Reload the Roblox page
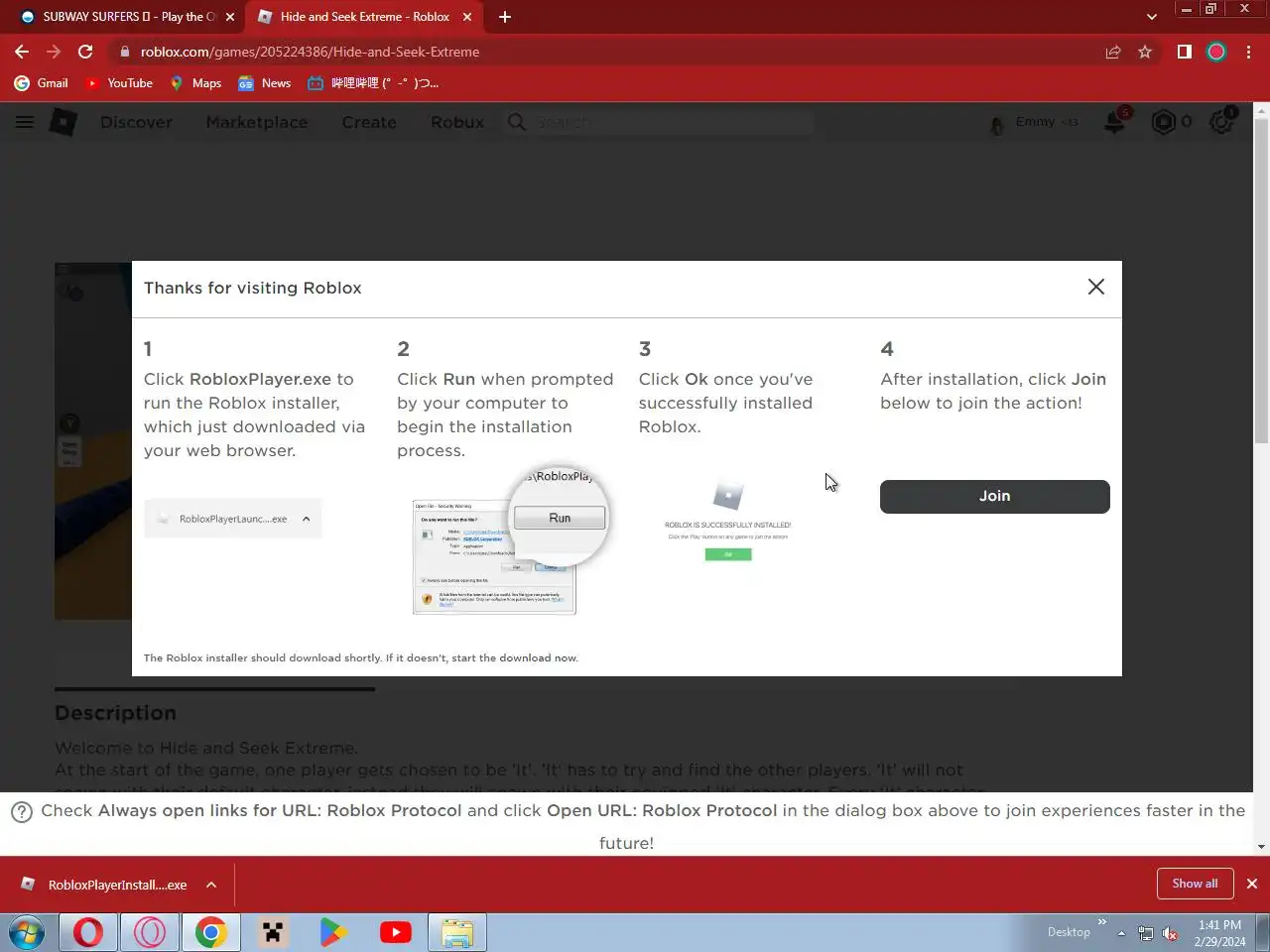The height and width of the screenshot is (952, 1270). 85,52
